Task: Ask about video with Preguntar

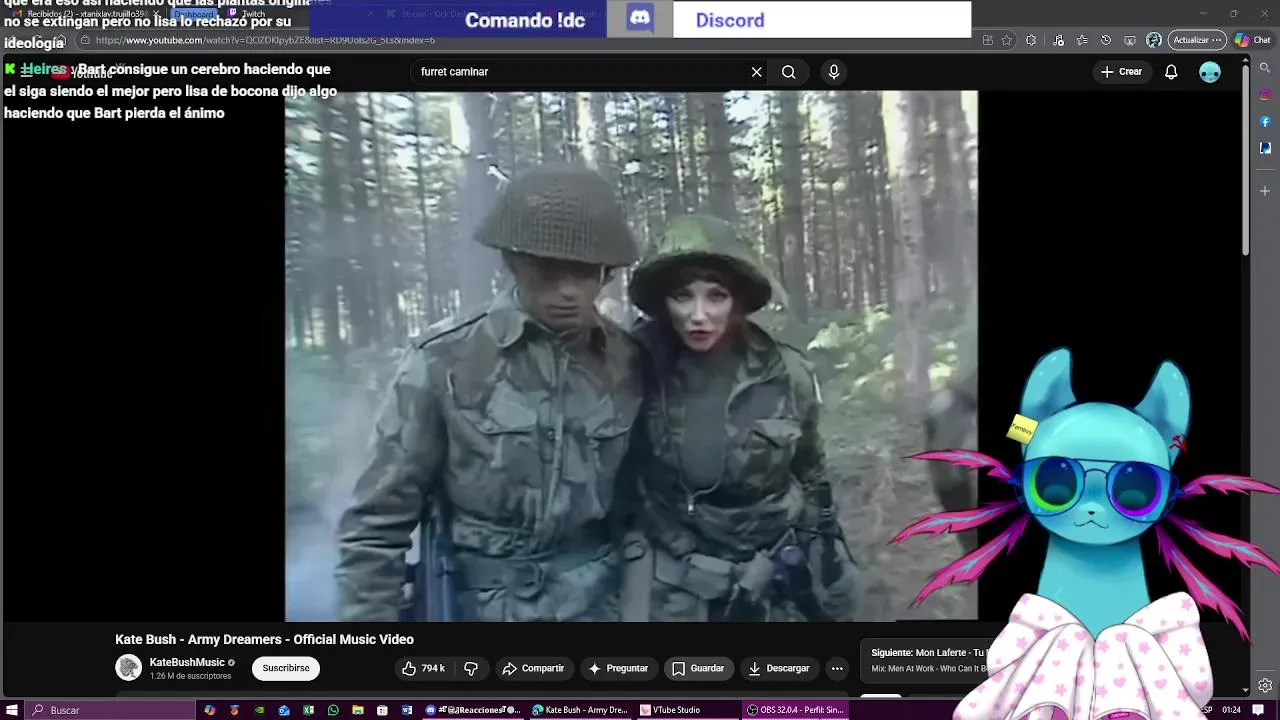Action: click(619, 668)
